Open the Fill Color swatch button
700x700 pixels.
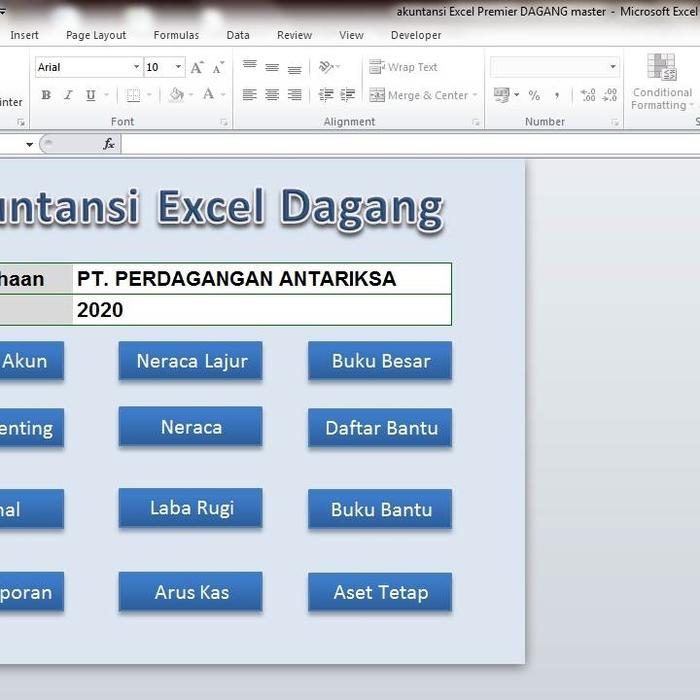176,95
